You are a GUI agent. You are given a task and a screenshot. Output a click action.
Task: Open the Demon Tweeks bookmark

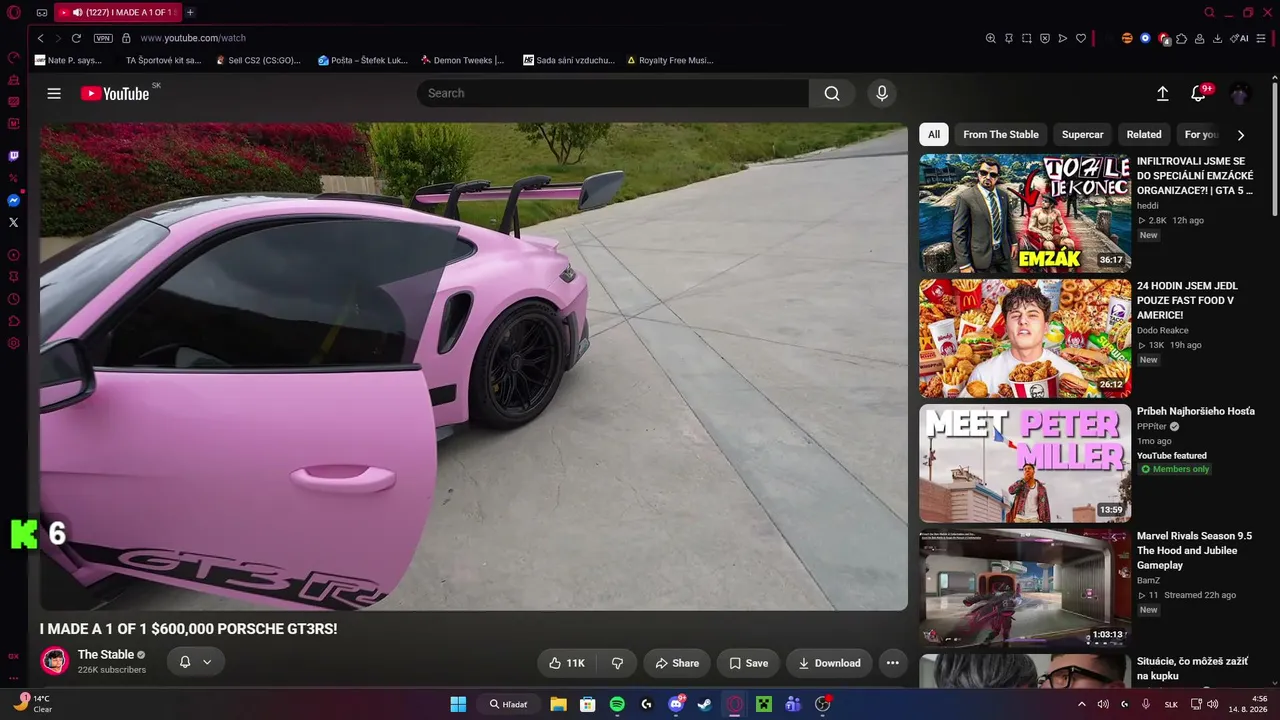(x=462, y=60)
